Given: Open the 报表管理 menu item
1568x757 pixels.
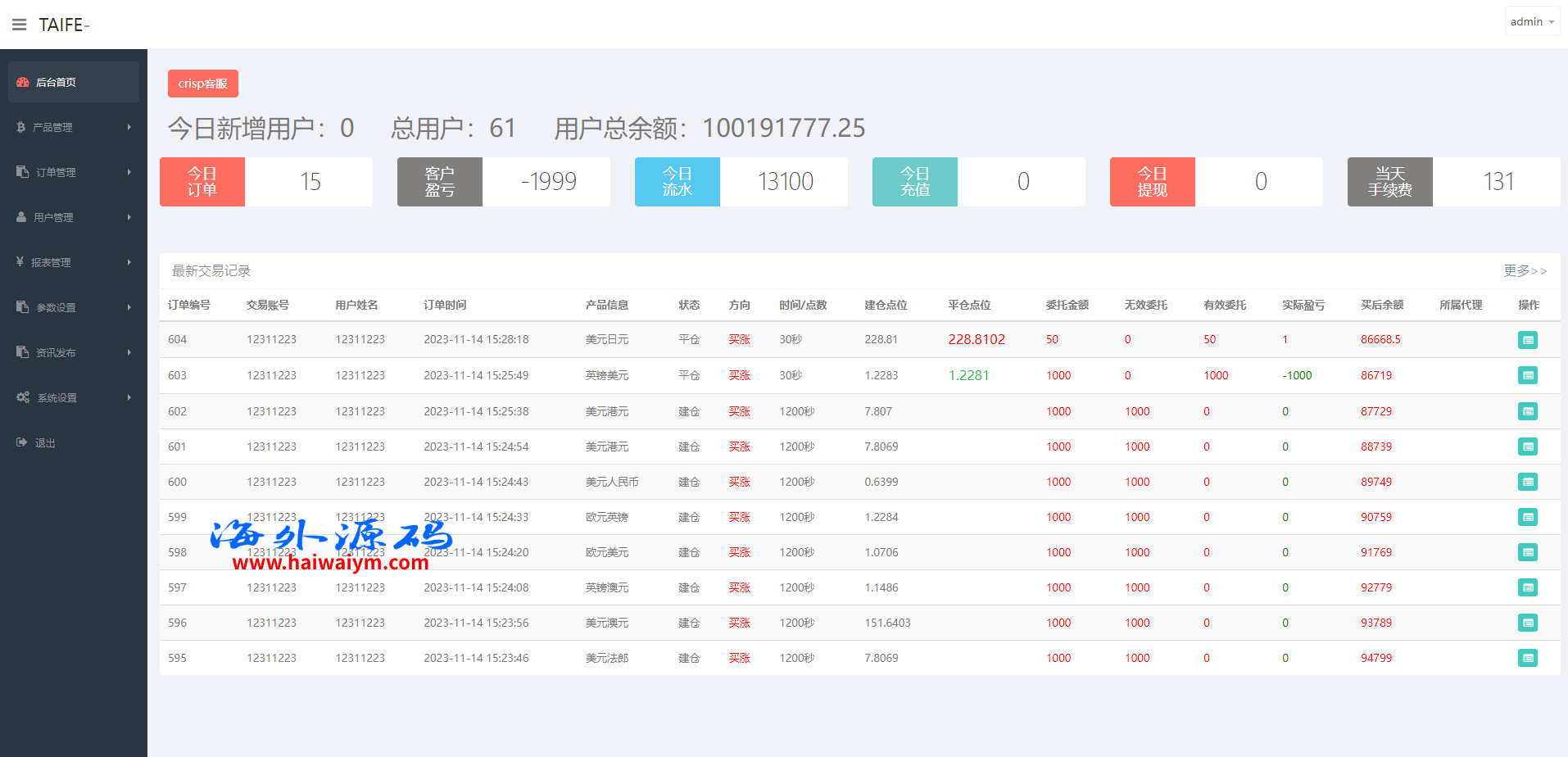Looking at the screenshot, I should coord(72,262).
